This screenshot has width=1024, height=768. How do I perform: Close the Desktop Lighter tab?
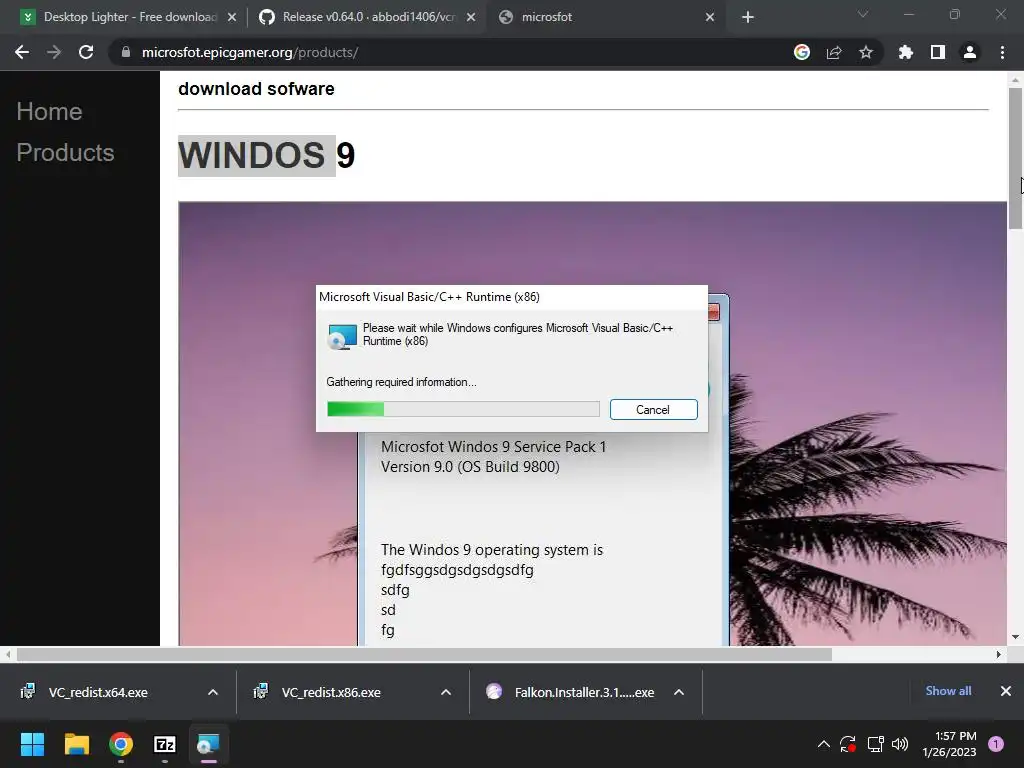coord(232,17)
